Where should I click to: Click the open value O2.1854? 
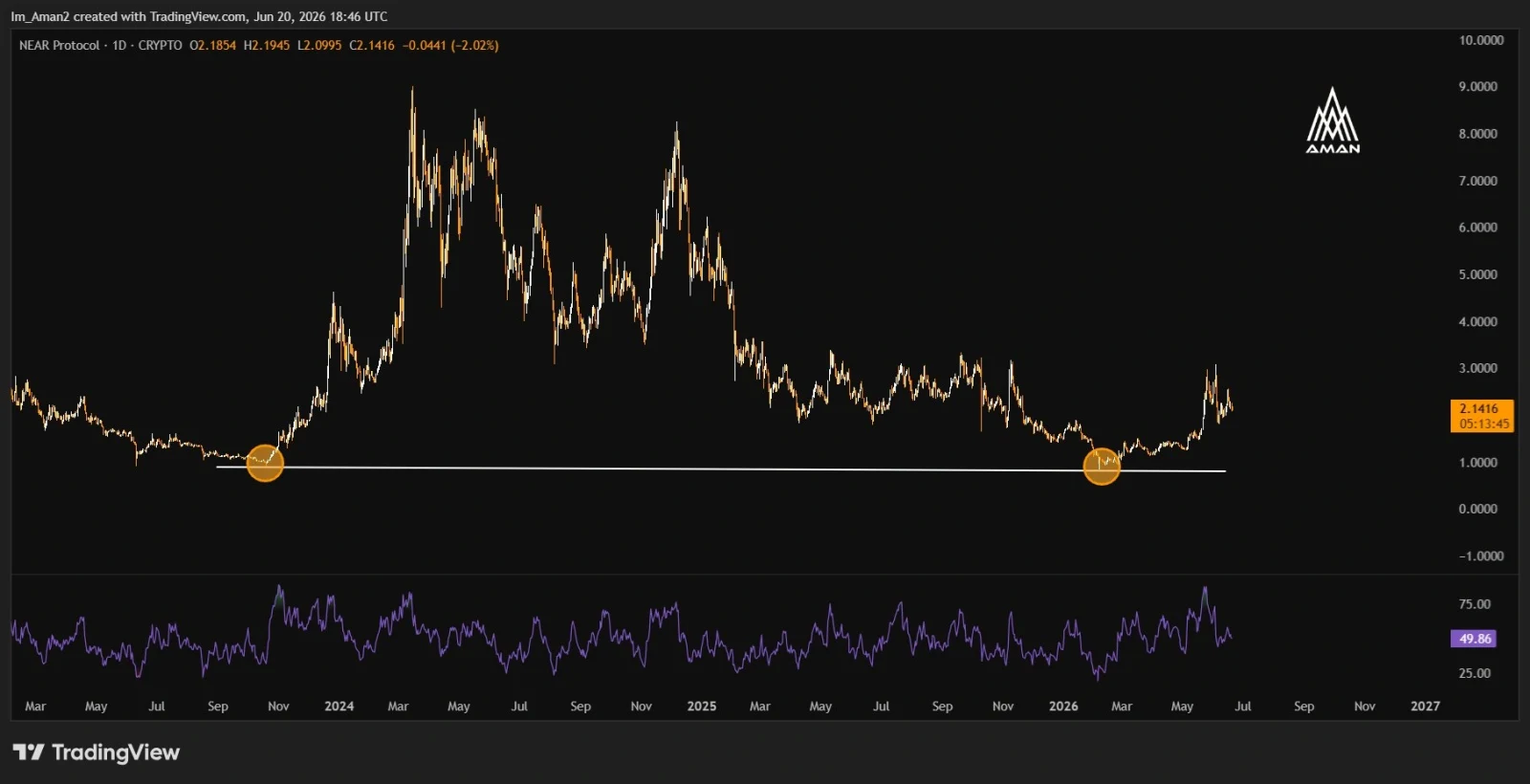[212, 45]
